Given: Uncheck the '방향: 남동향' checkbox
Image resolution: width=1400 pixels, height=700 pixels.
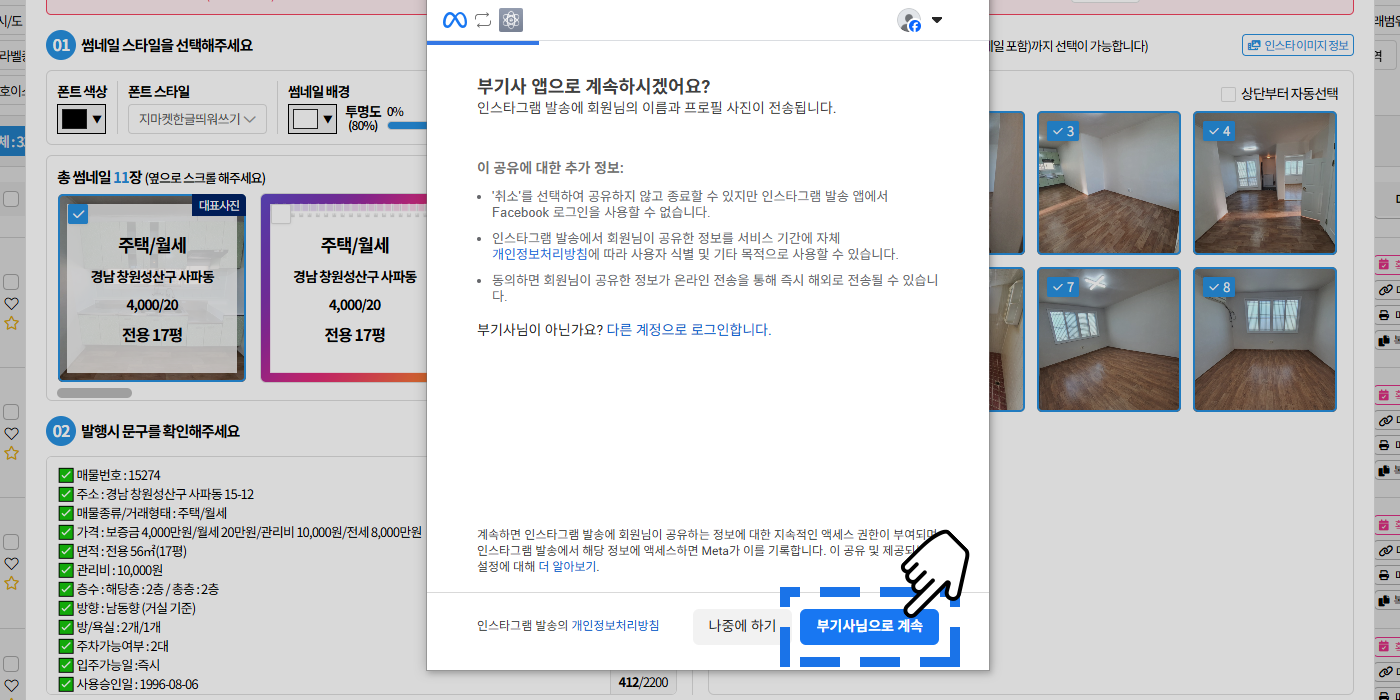Looking at the screenshot, I should pyautogui.click(x=67, y=608).
